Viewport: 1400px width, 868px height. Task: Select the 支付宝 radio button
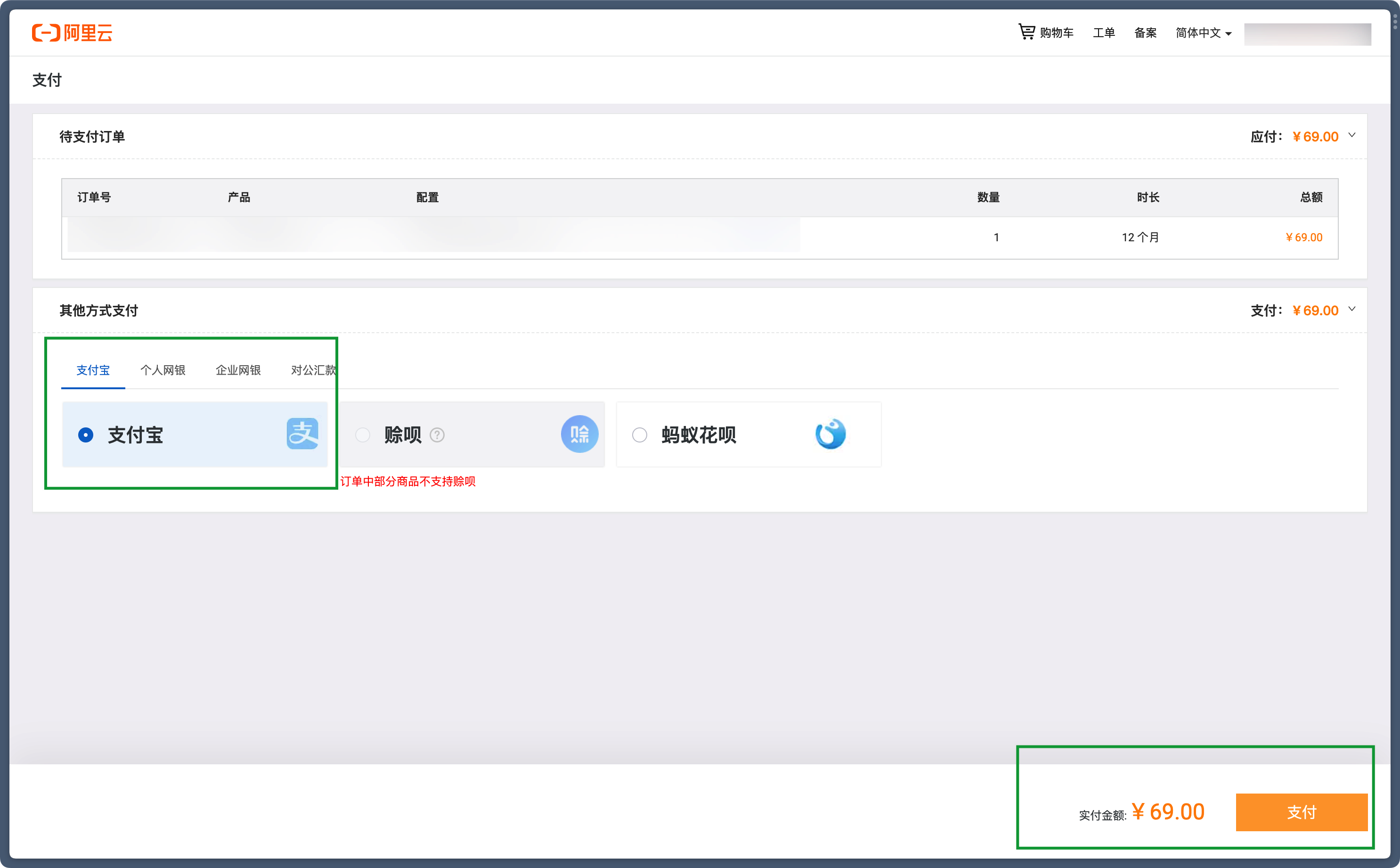85,434
